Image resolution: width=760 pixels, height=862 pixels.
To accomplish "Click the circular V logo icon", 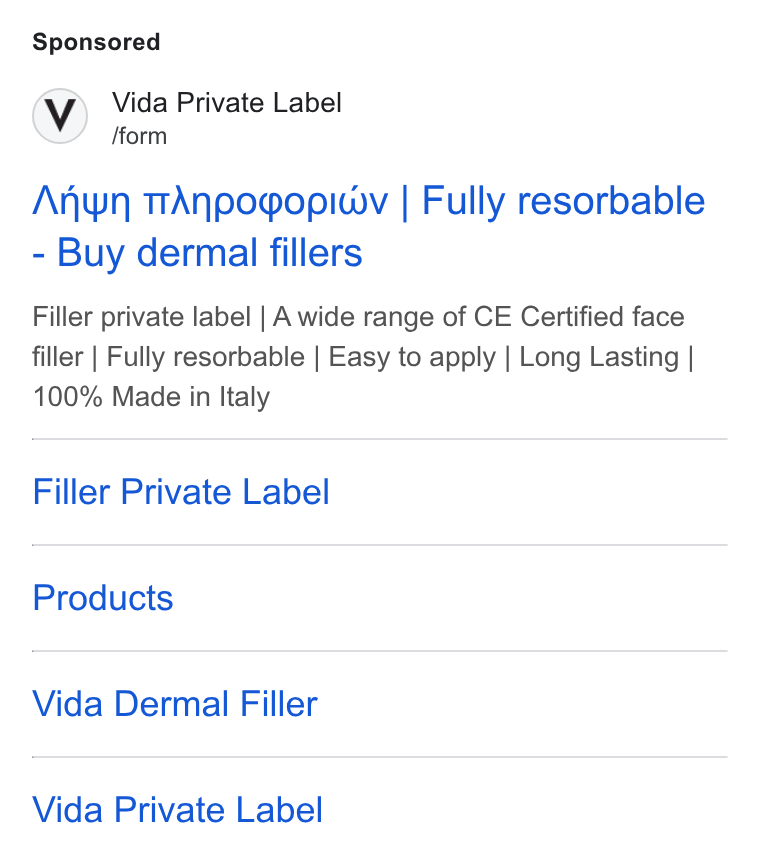I will (x=60, y=116).
